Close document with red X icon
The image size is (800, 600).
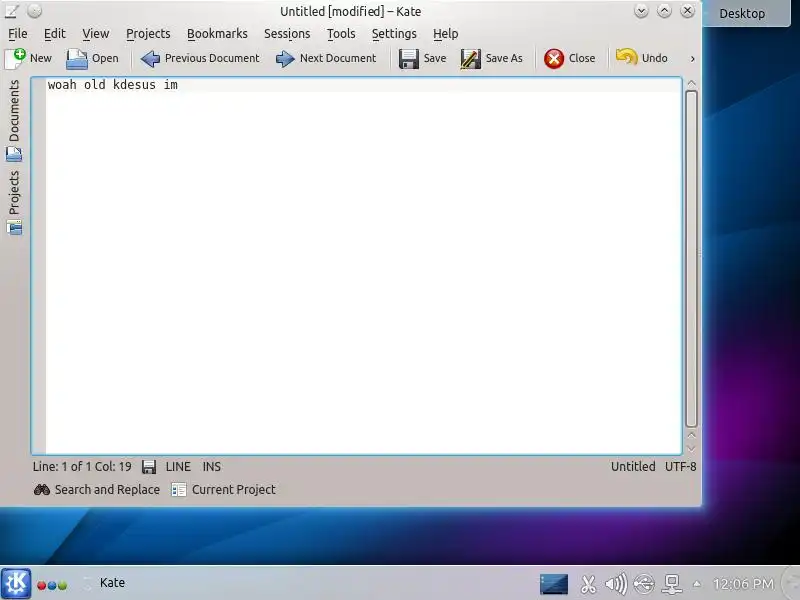pos(554,59)
